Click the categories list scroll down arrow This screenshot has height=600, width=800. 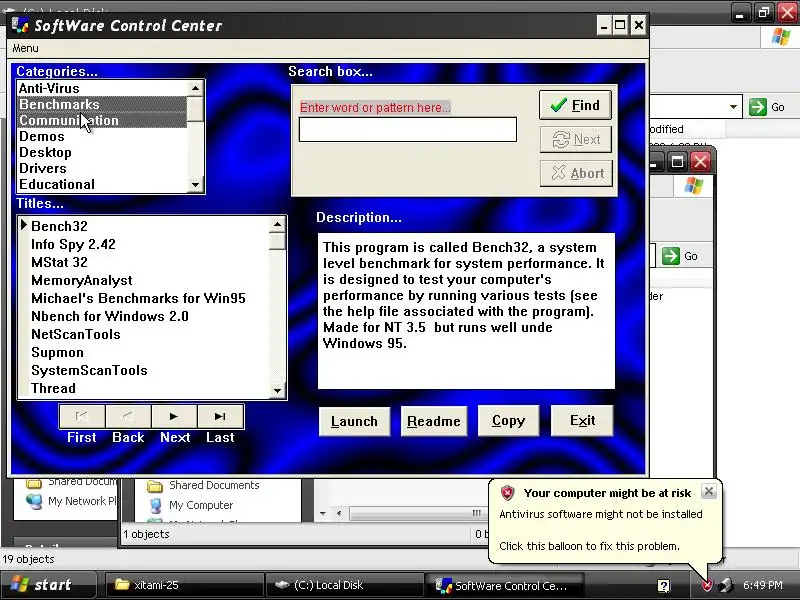[x=195, y=185]
